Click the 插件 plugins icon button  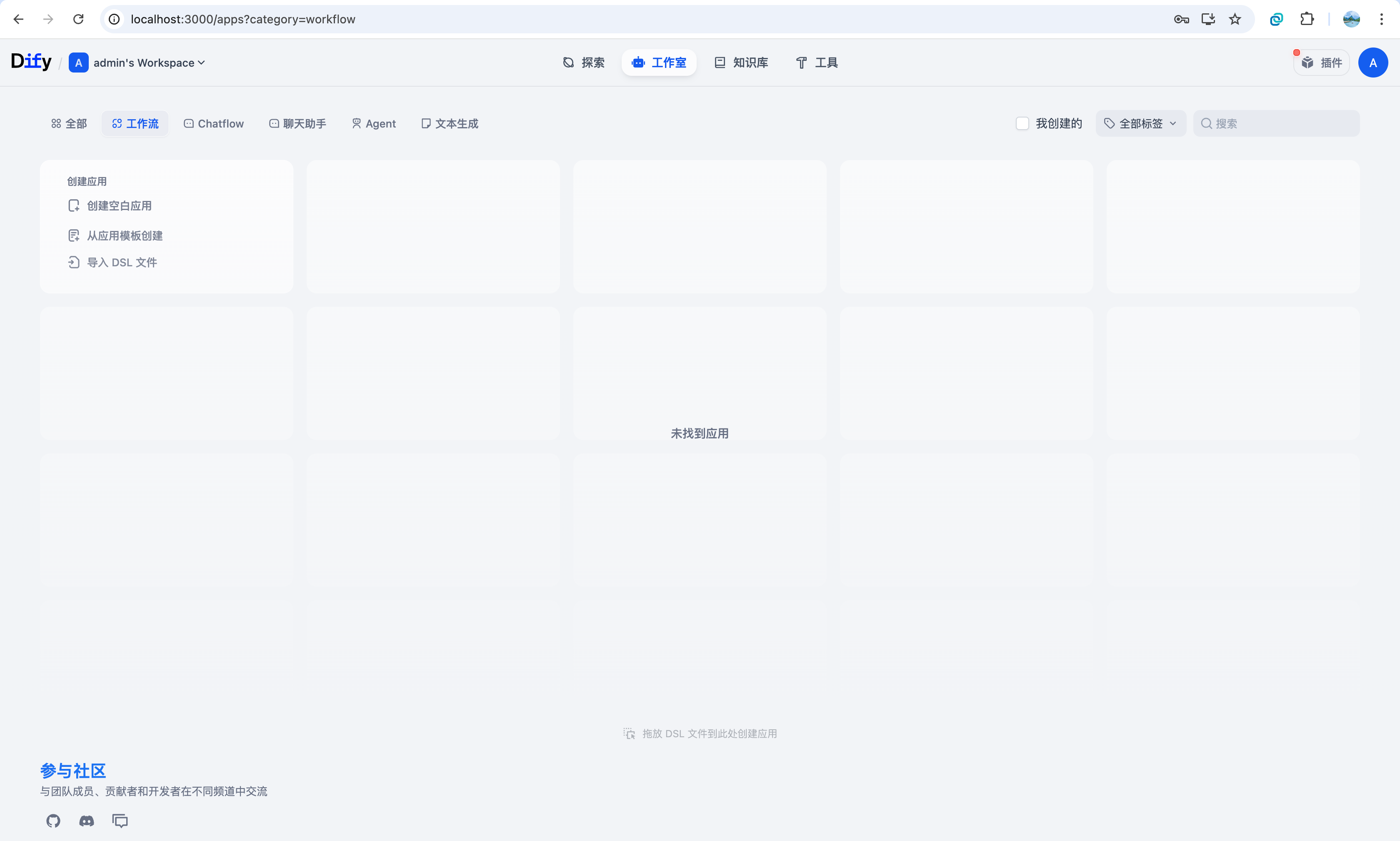pos(1321,63)
